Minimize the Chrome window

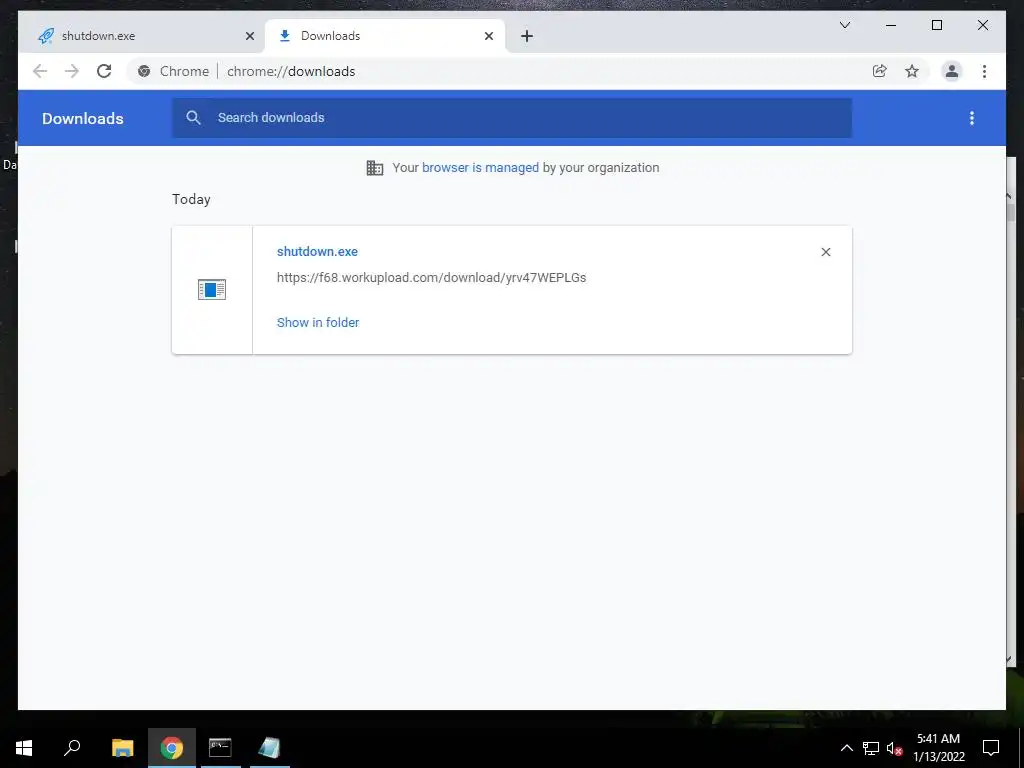(891, 25)
